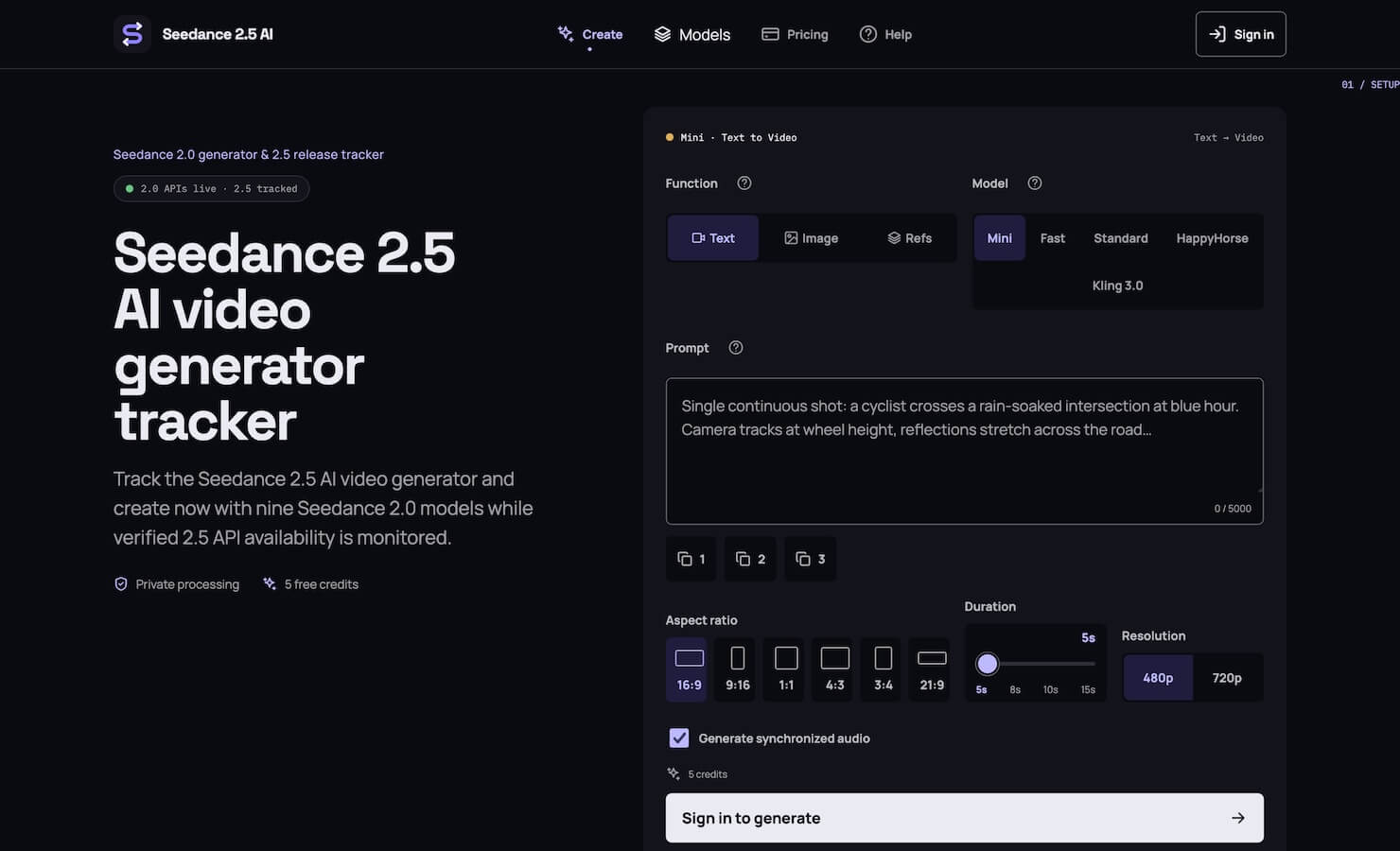Click the Seedance 2.5 AI brand link
This screenshot has height=851, width=1400.
coord(193,34)
